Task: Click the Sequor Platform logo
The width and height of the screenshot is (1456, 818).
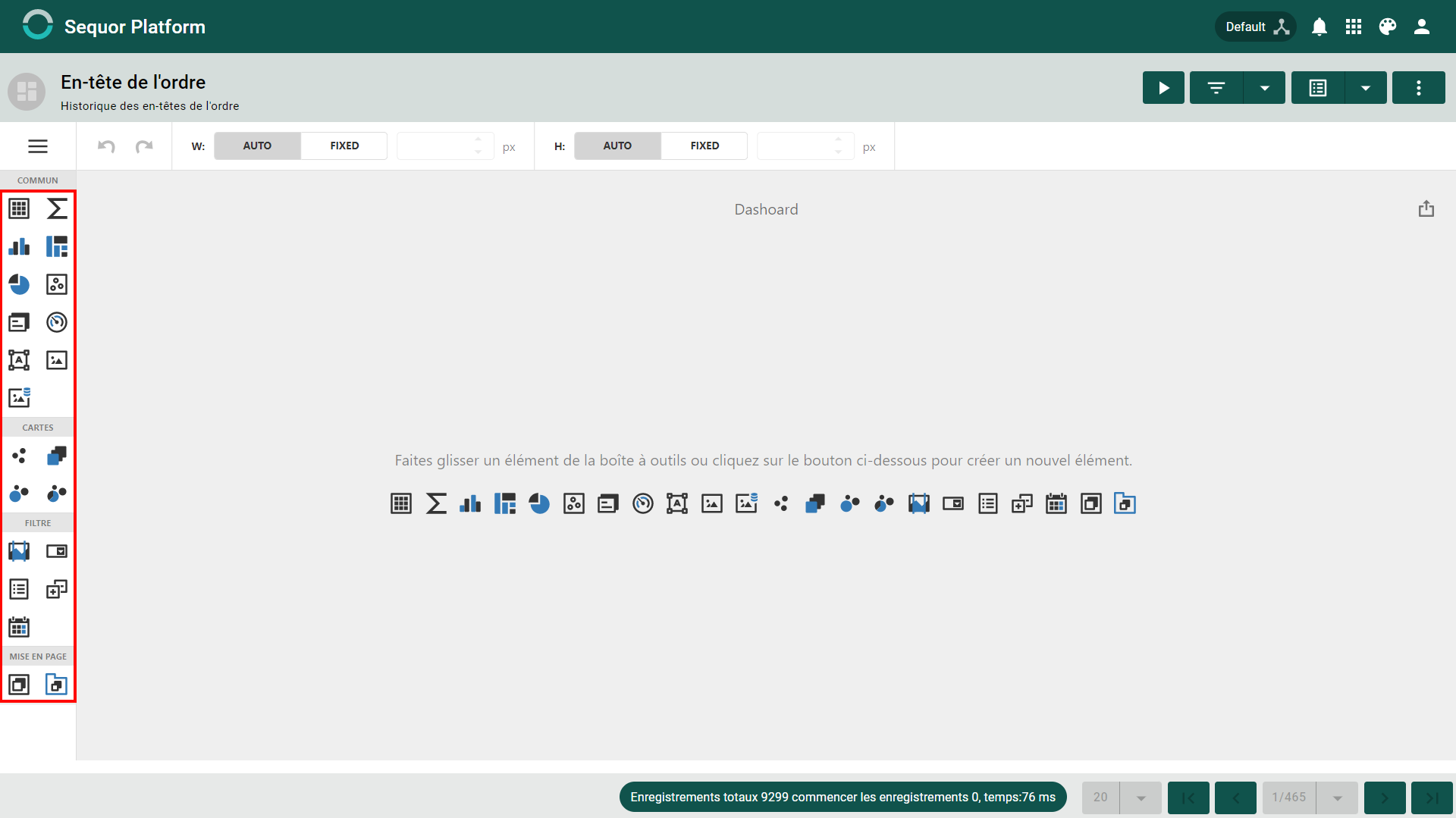Action: (x=37, y=25)
